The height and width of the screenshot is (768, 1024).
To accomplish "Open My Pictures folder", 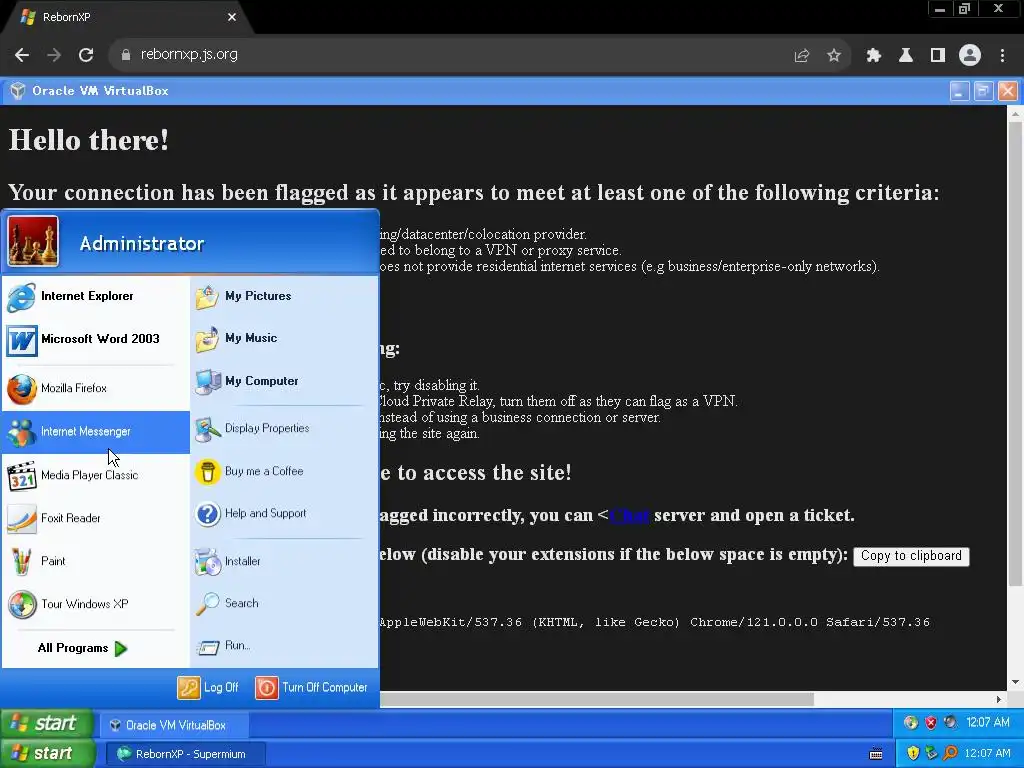I will coord(283,296).
